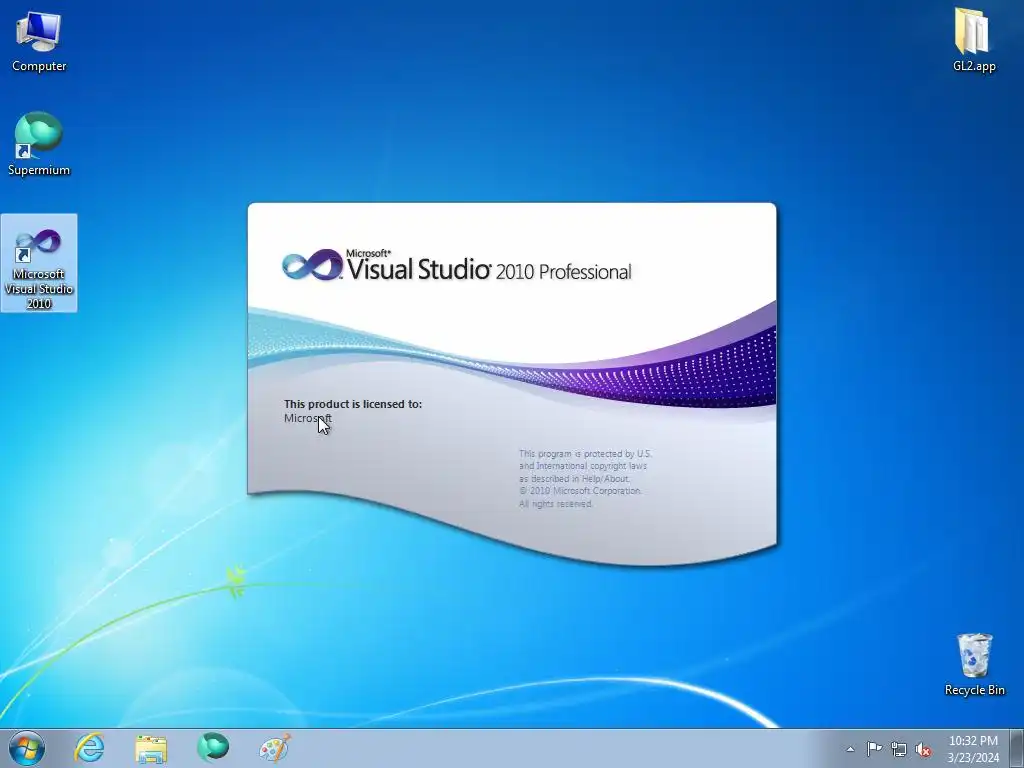Image resolution: width=1024 pixels, height=768 pixels.
Task: Open the Windows Start menu
Action: [x=27, y=748]
